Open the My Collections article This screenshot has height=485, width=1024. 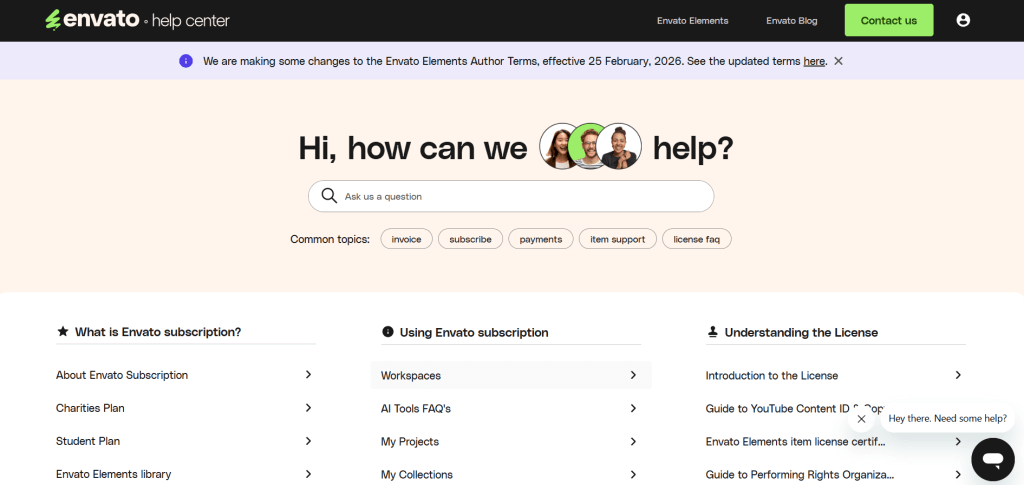tap(417, 475)
